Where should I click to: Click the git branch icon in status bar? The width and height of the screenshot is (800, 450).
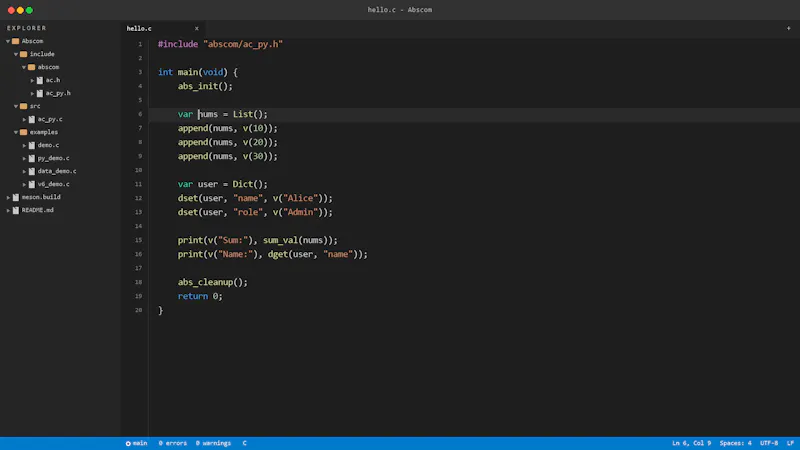pos(128,443)
